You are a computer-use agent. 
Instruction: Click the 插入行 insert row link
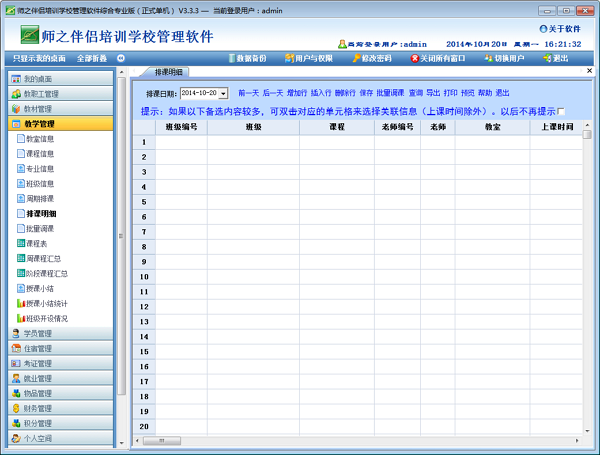click(321, 93)
